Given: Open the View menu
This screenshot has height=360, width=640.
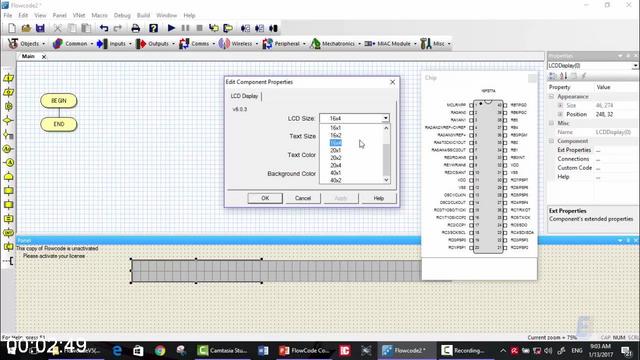Looking at the screenshot, I should tap(40, 15).
